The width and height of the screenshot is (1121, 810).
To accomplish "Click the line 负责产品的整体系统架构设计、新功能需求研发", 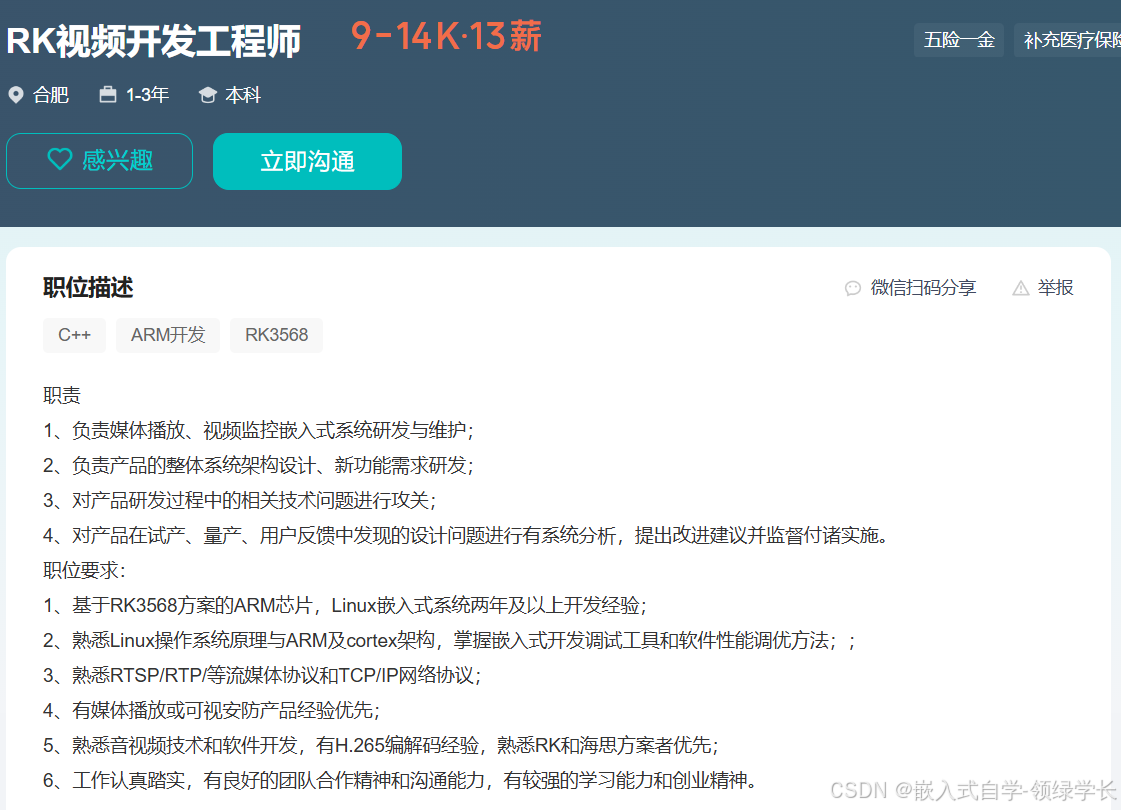I will click(258, 465).
